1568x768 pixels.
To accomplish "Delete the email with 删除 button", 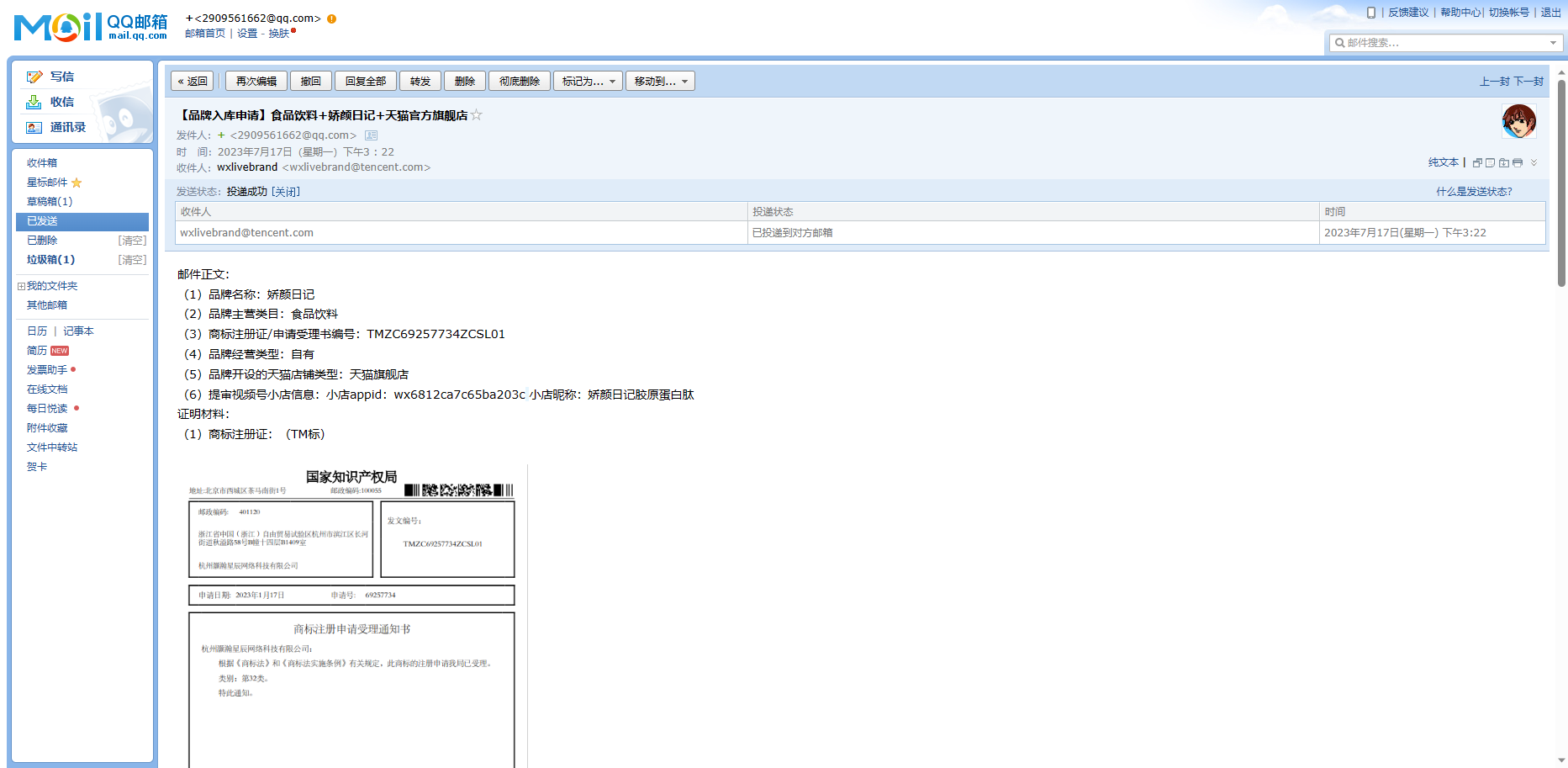I will (x=465, y=82).
